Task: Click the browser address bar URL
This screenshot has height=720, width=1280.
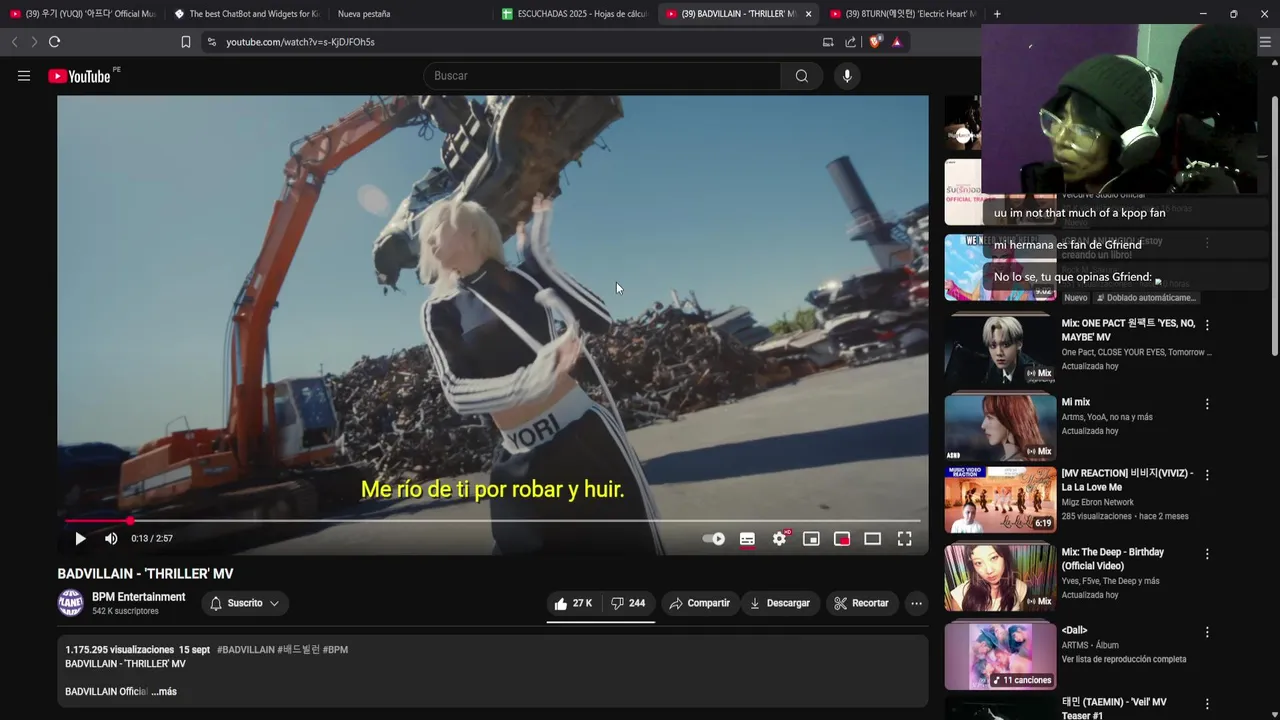Action: point(300,42)
